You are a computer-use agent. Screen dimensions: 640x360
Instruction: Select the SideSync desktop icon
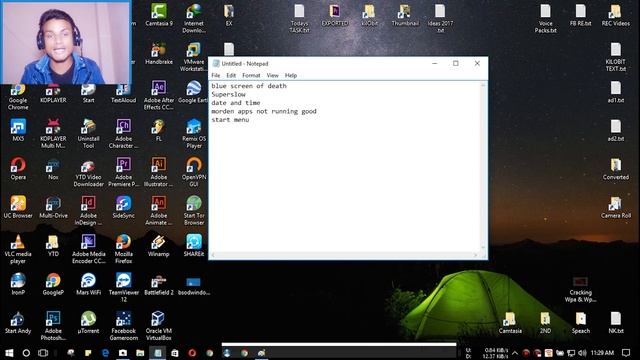point(124,207)
